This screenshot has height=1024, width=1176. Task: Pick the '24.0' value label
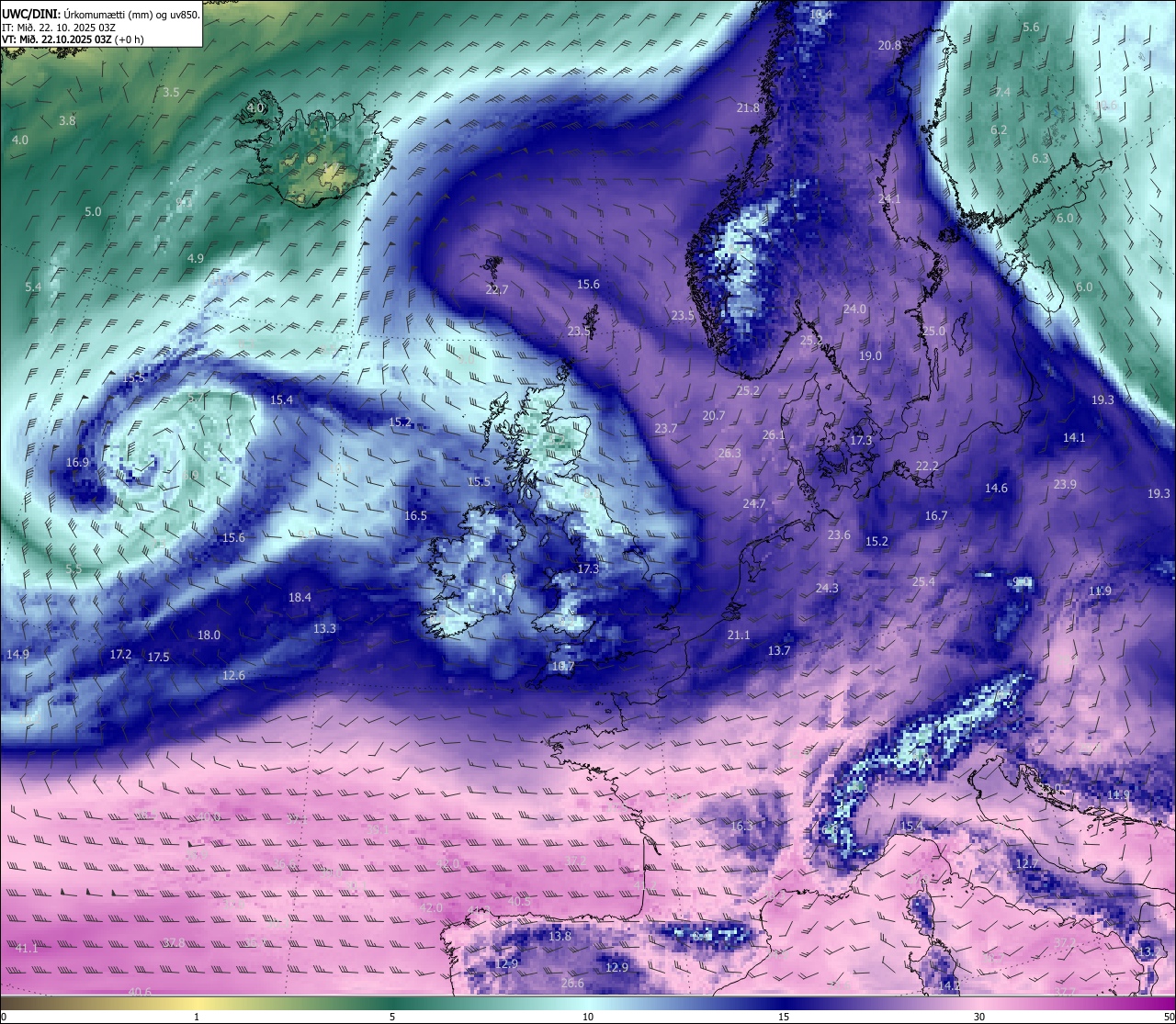point(854,309)
